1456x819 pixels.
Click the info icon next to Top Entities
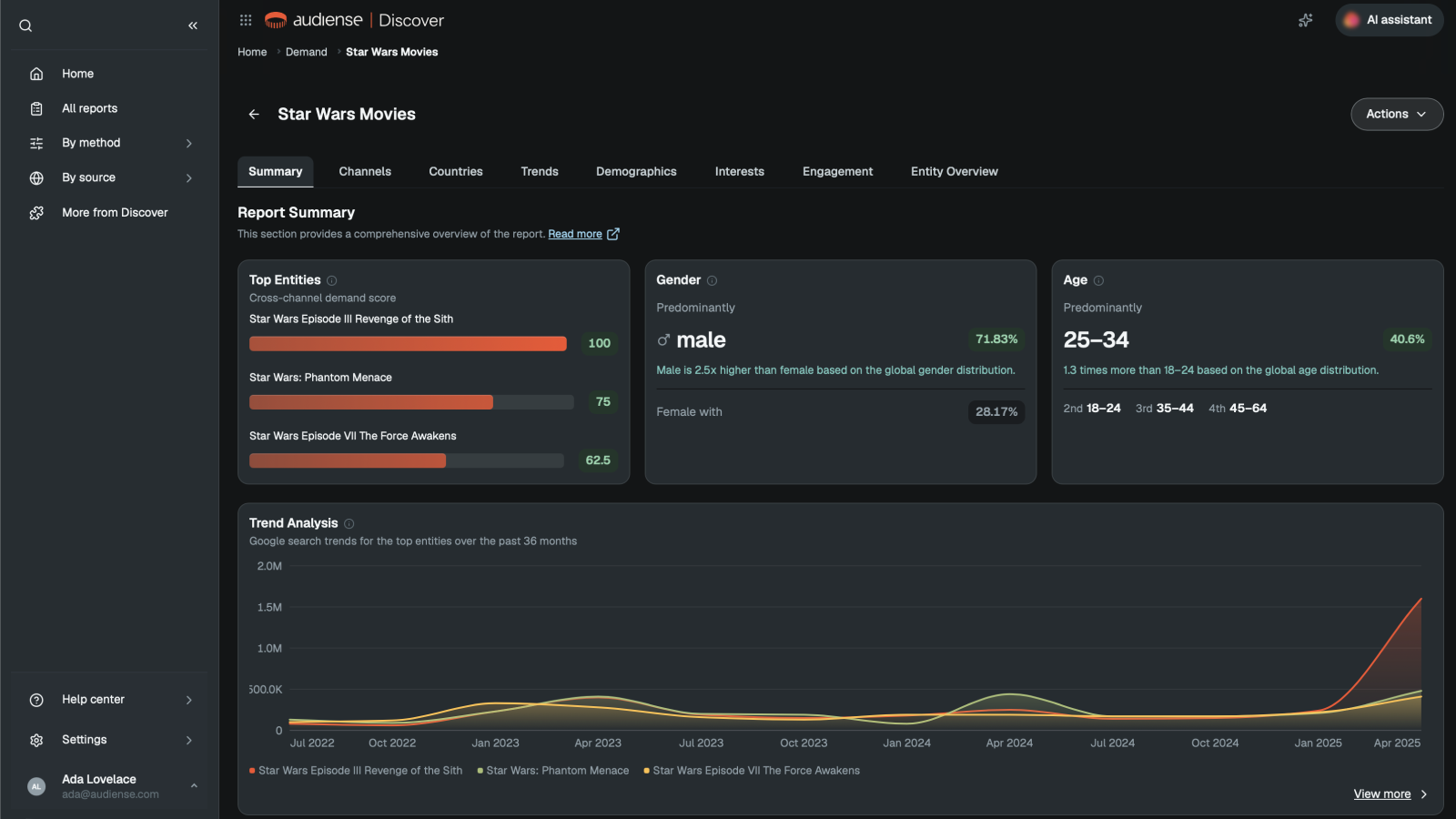click(x=332, y=280)
